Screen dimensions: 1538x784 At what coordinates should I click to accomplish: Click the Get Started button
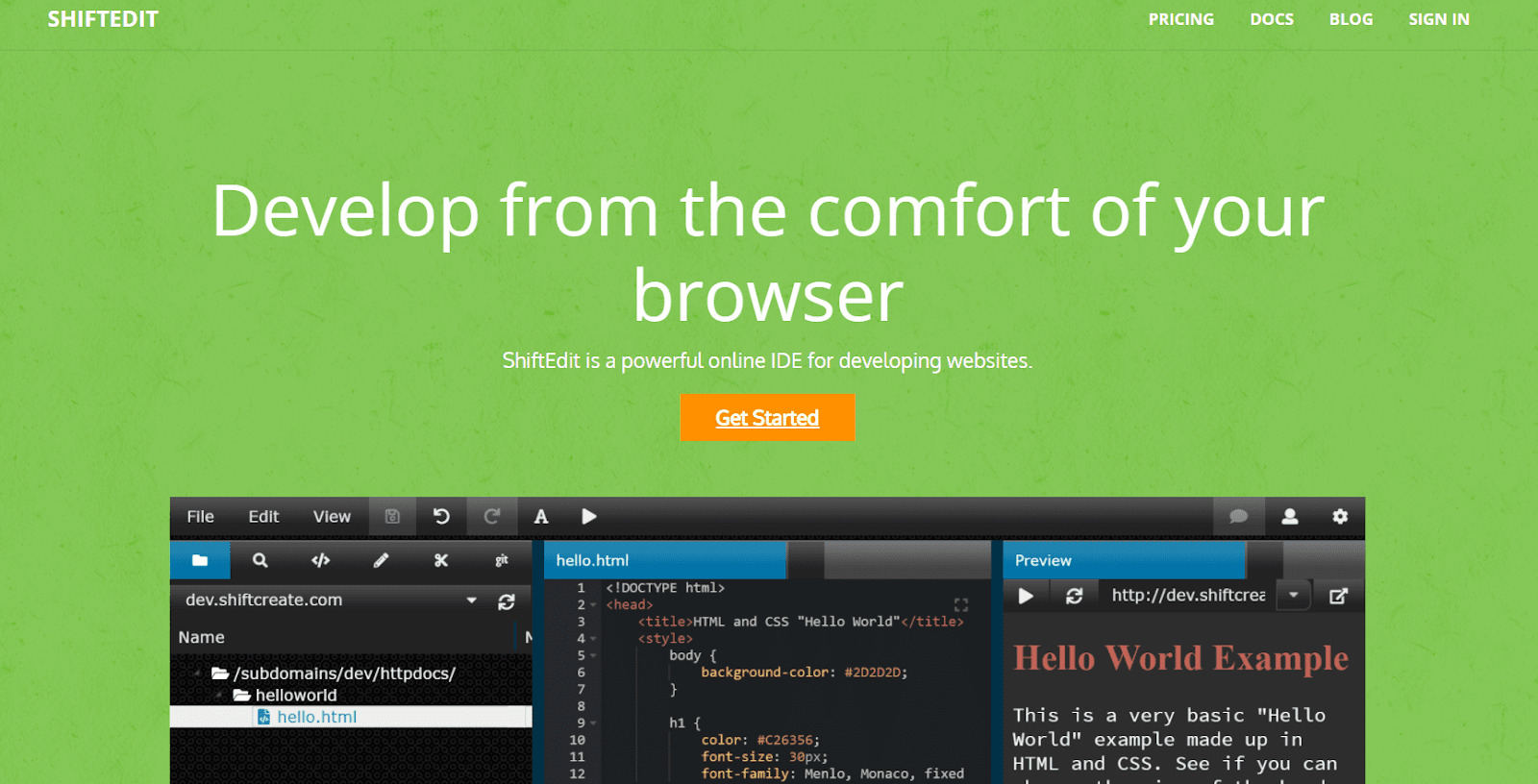point(767,418)
